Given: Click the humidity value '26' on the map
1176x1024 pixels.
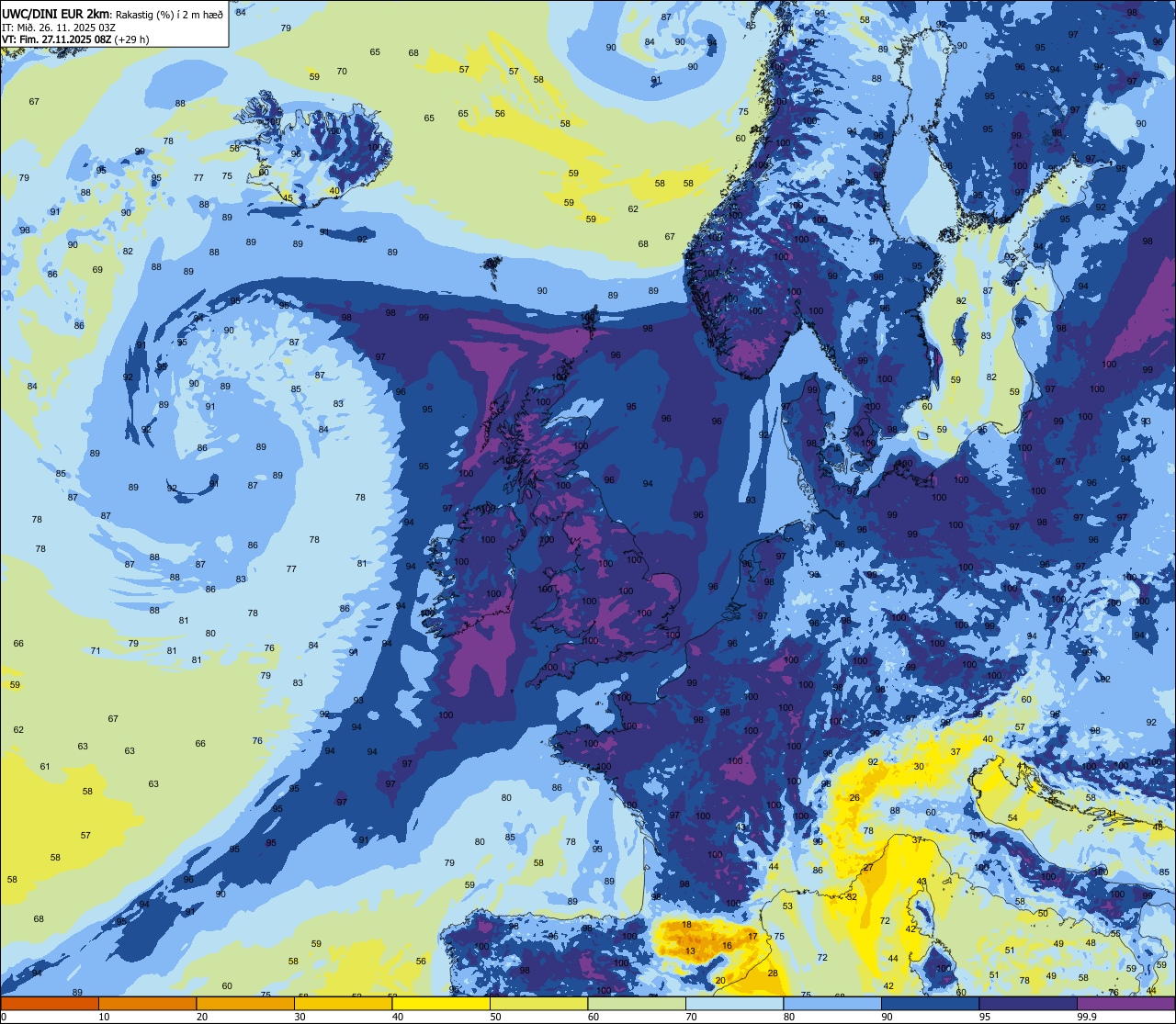Looking at the screenshot, I should 854,798.
